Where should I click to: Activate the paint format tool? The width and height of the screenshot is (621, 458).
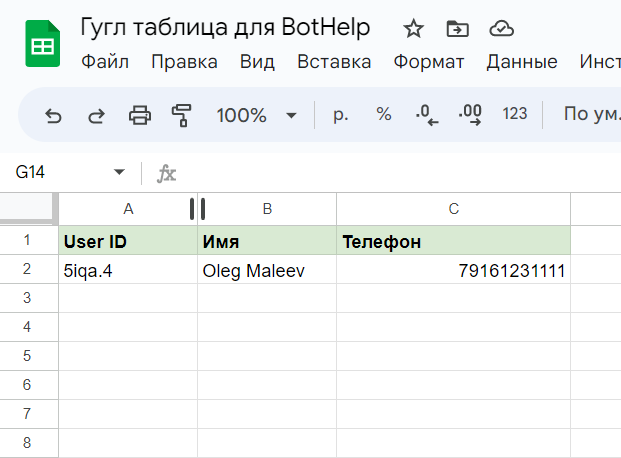181,115
